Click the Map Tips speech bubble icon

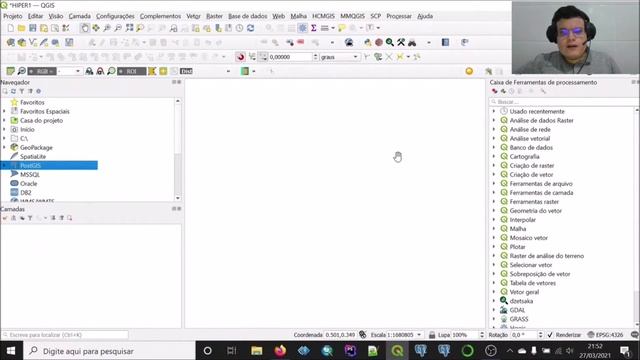click(x=342, y=28)
